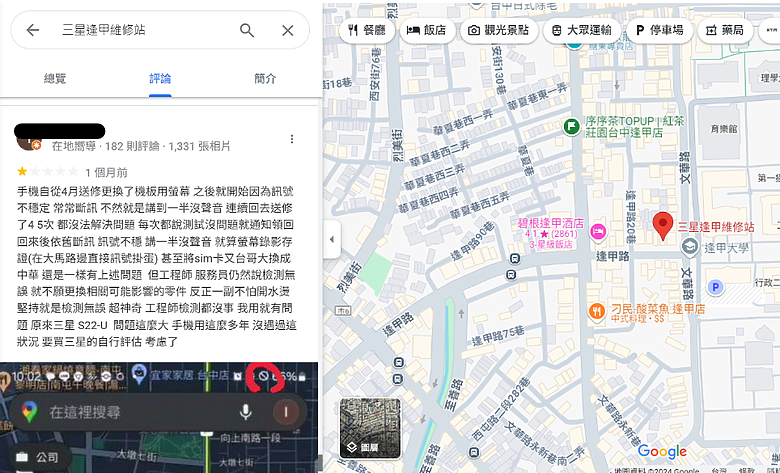The image size is (780, 473).
Task: Click the 育樂館 building label on map
Action: coord(724,129)
